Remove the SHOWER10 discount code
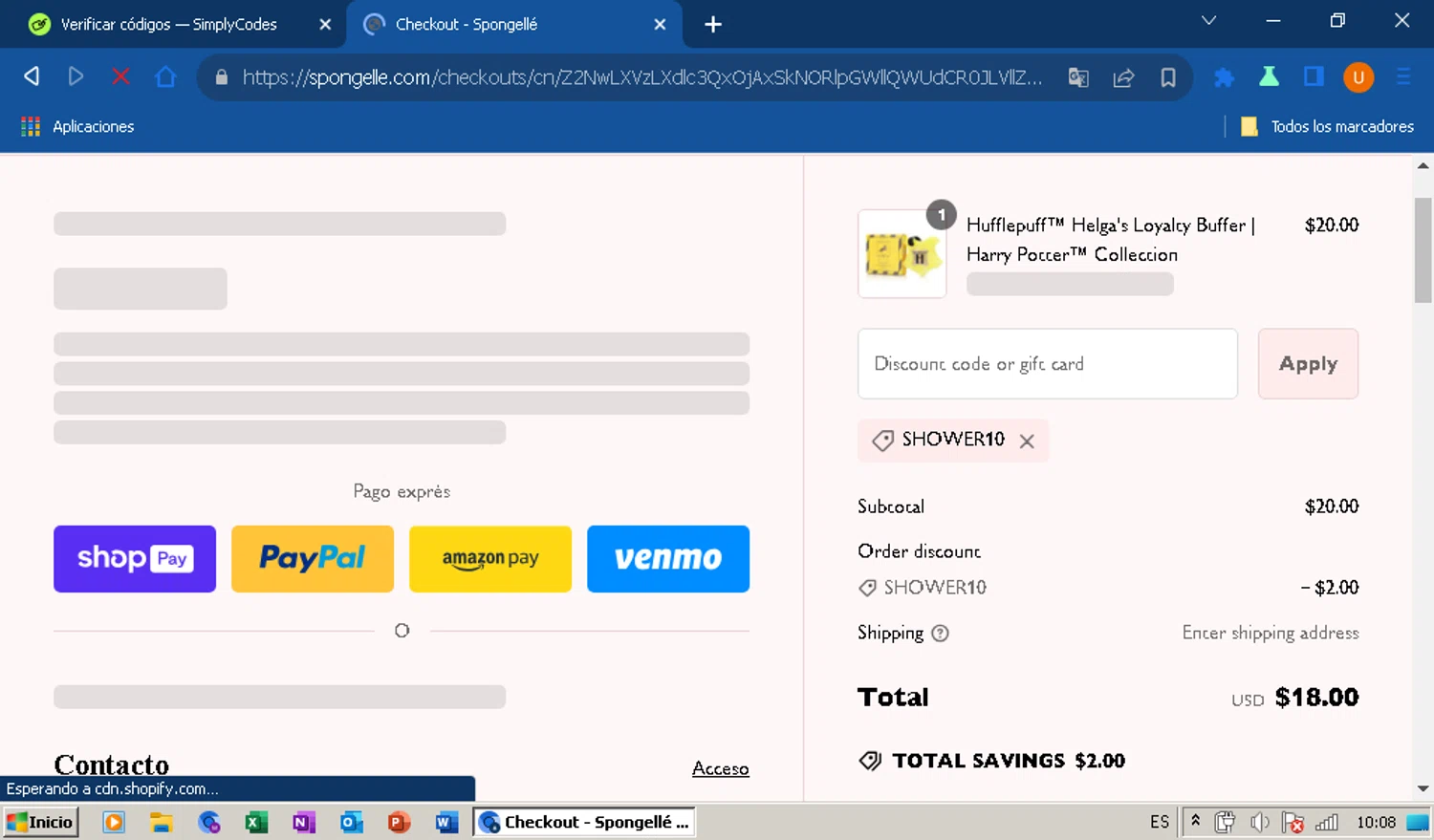Image resolution: width=1434 pixels, height=840 pixels. (1027, 441)
